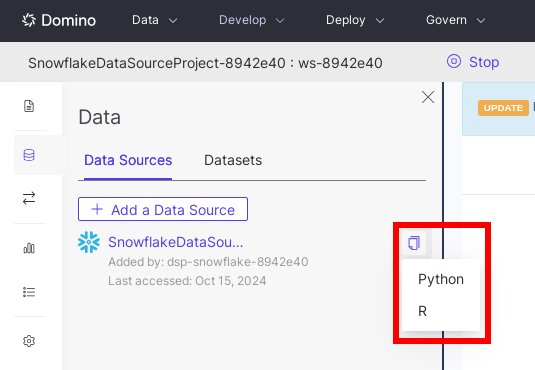Click the workspace title SnowflakeDataSourceProject-8942e40
This screenshot has width=535, height=370.
coord(157,63)
